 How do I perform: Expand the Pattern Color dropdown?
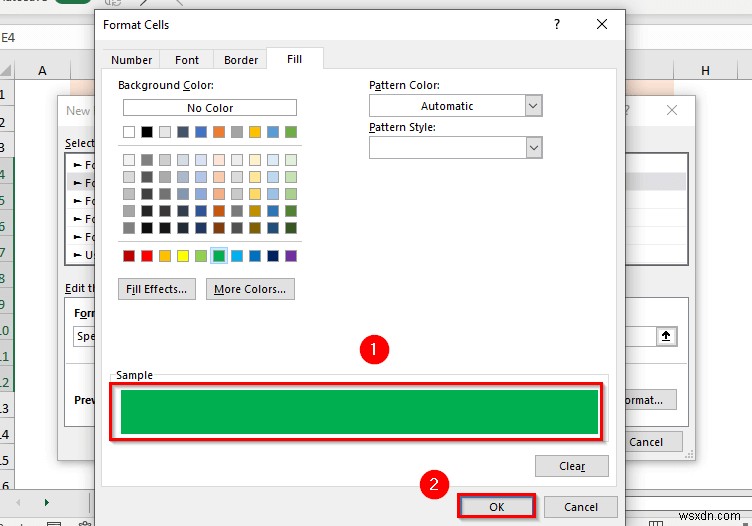(x=533, y=105)
